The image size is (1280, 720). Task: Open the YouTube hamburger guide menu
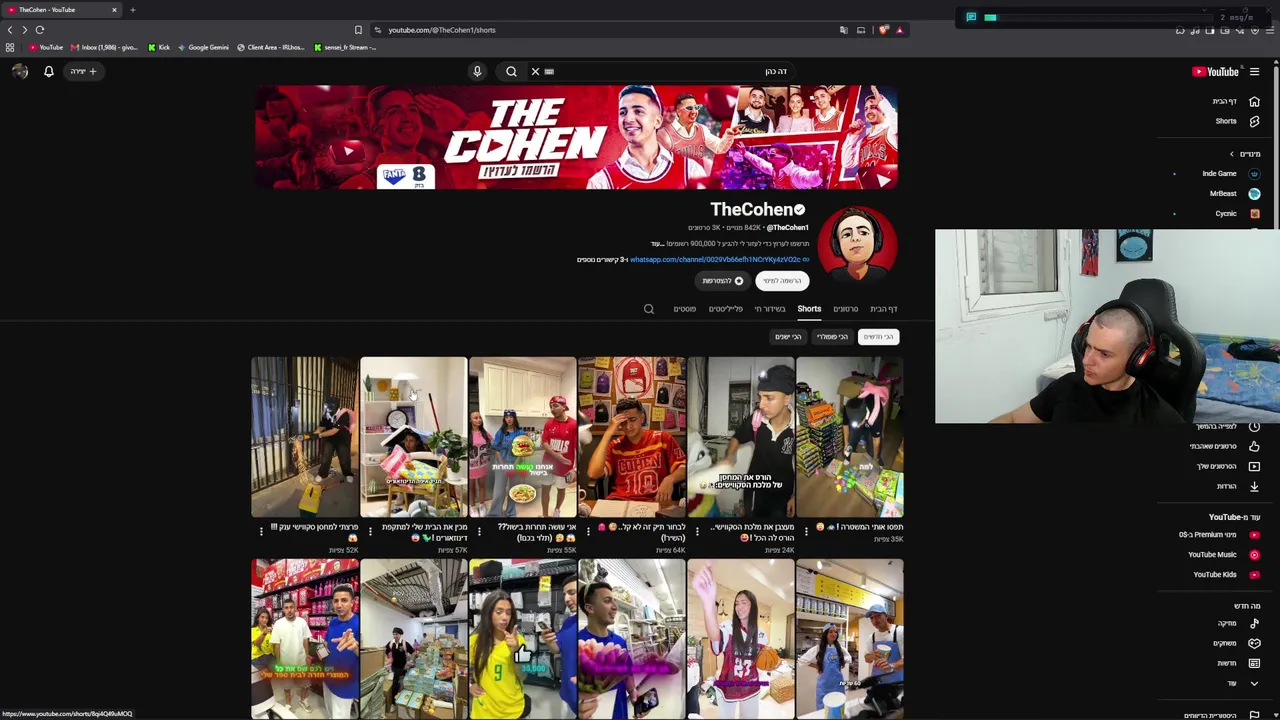pyautogui.click(x=1254, y=71)
